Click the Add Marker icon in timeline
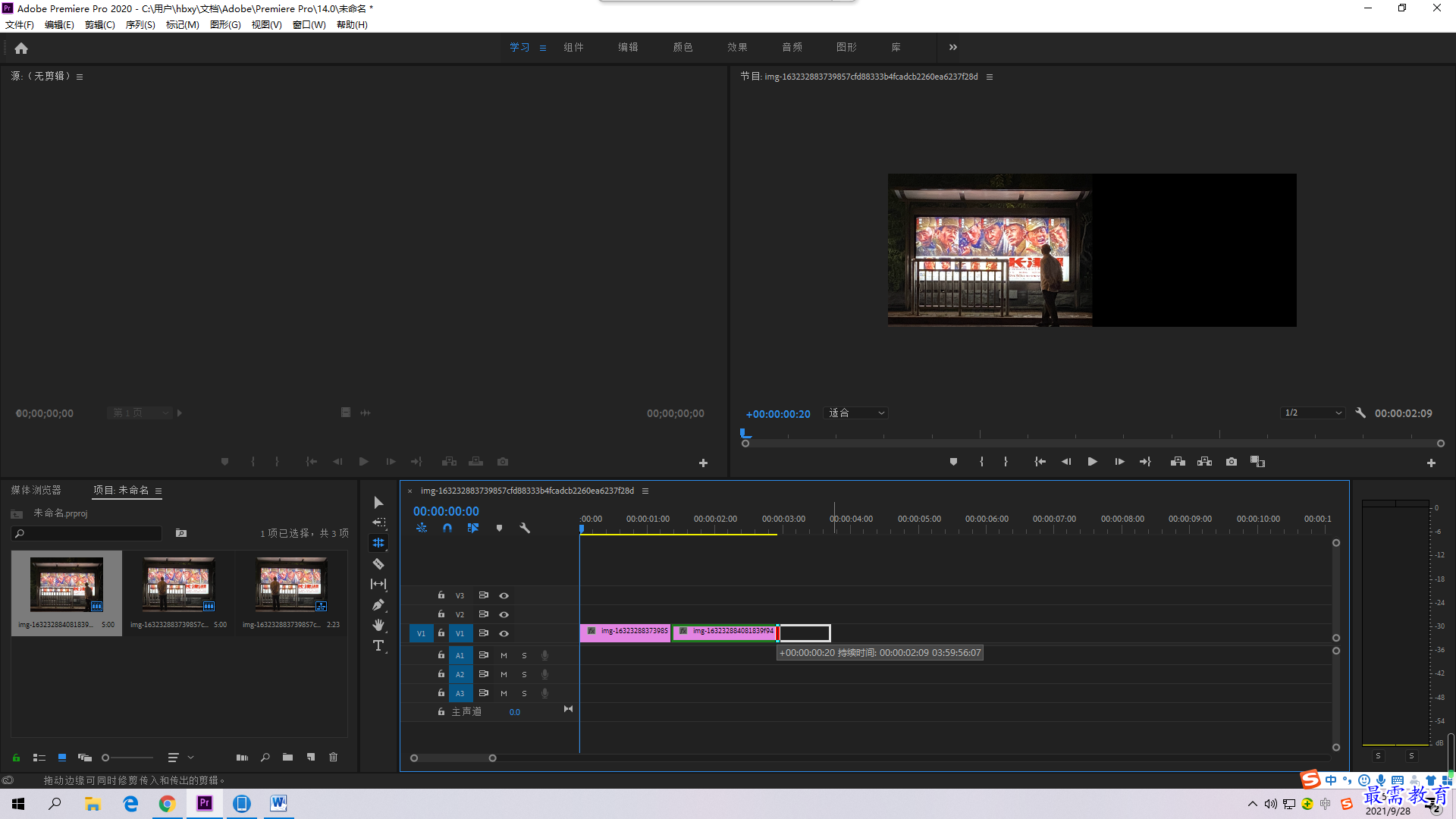This screenshot has width=1456, height=819. pos(499,528)
